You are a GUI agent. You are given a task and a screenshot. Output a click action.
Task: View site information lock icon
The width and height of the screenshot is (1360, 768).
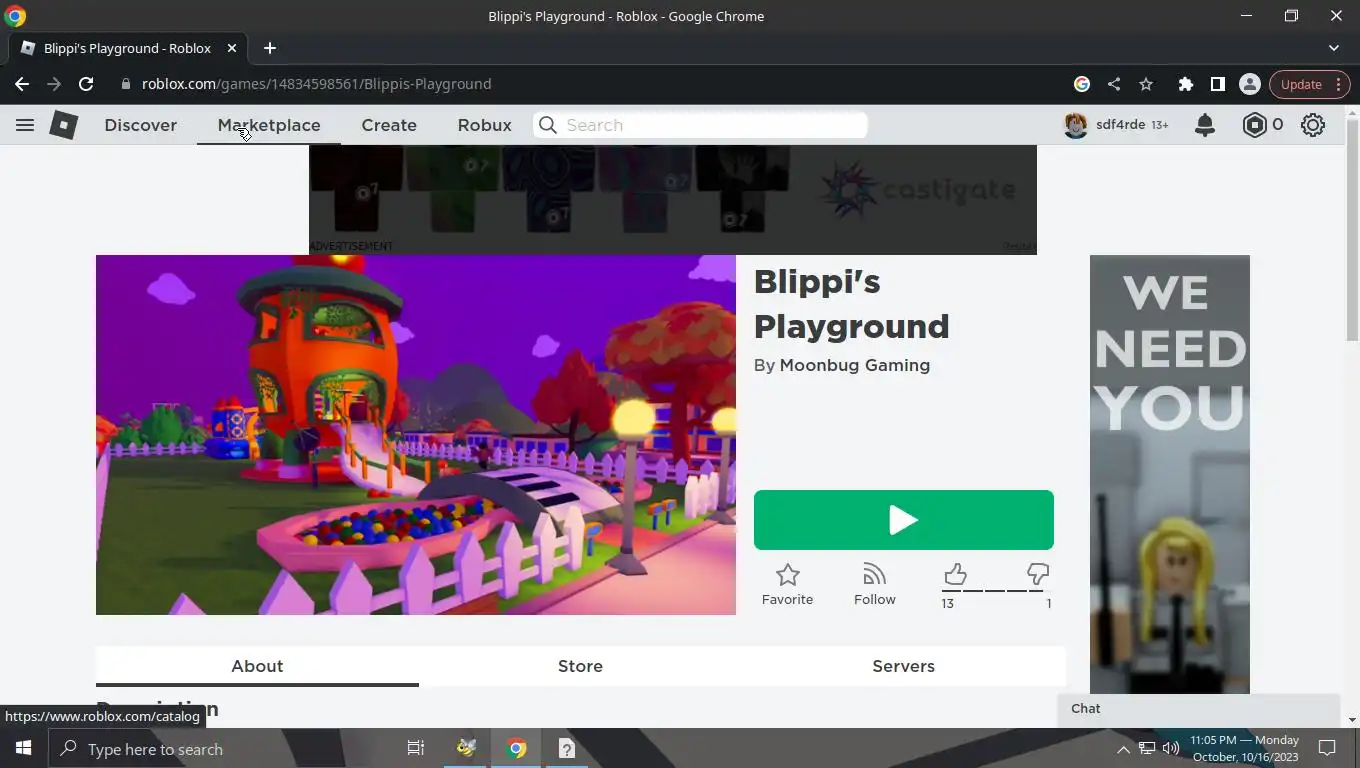pyautogui.click(x=126, y=84)
